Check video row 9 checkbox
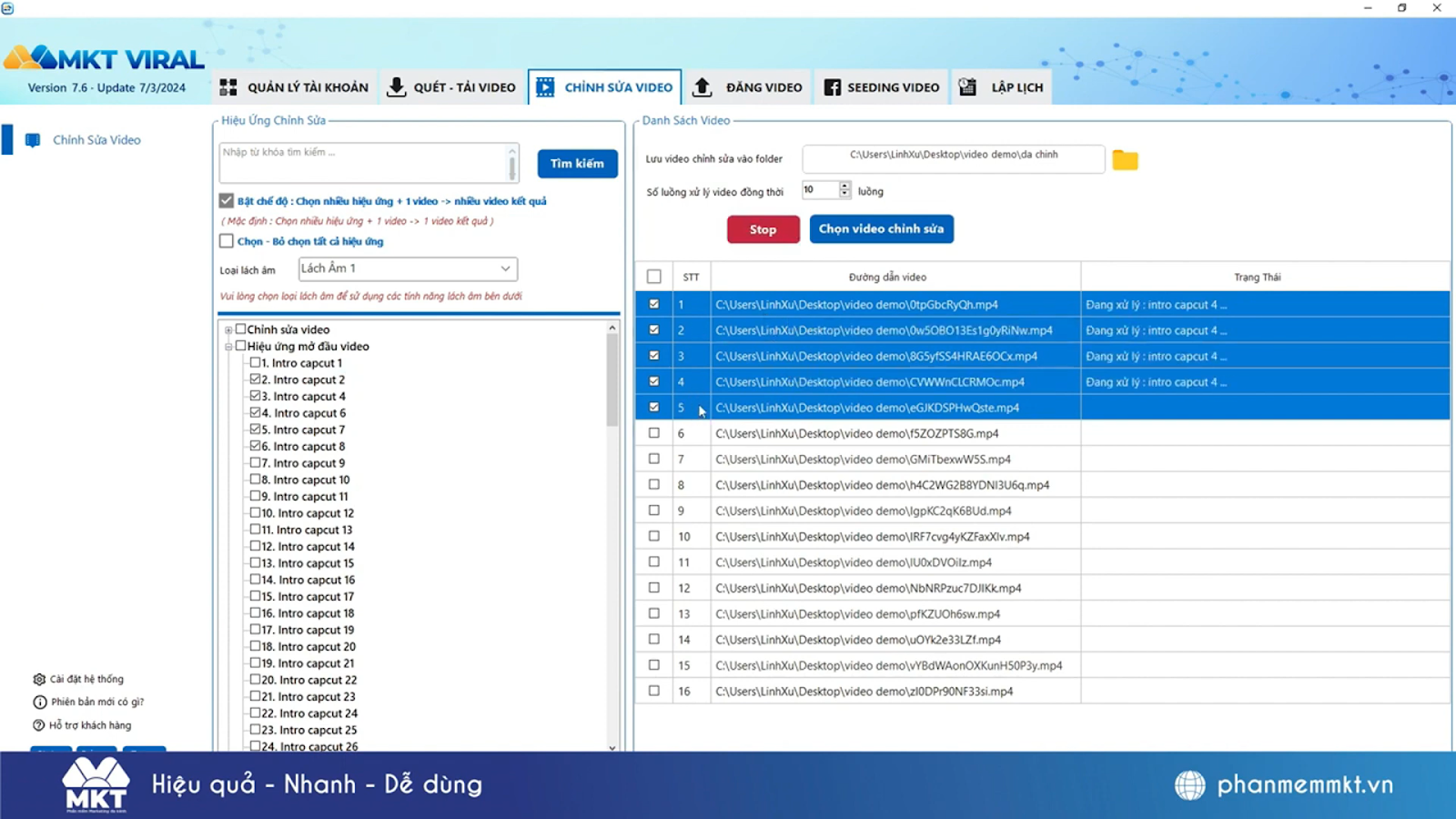 (x=654, y=511)
